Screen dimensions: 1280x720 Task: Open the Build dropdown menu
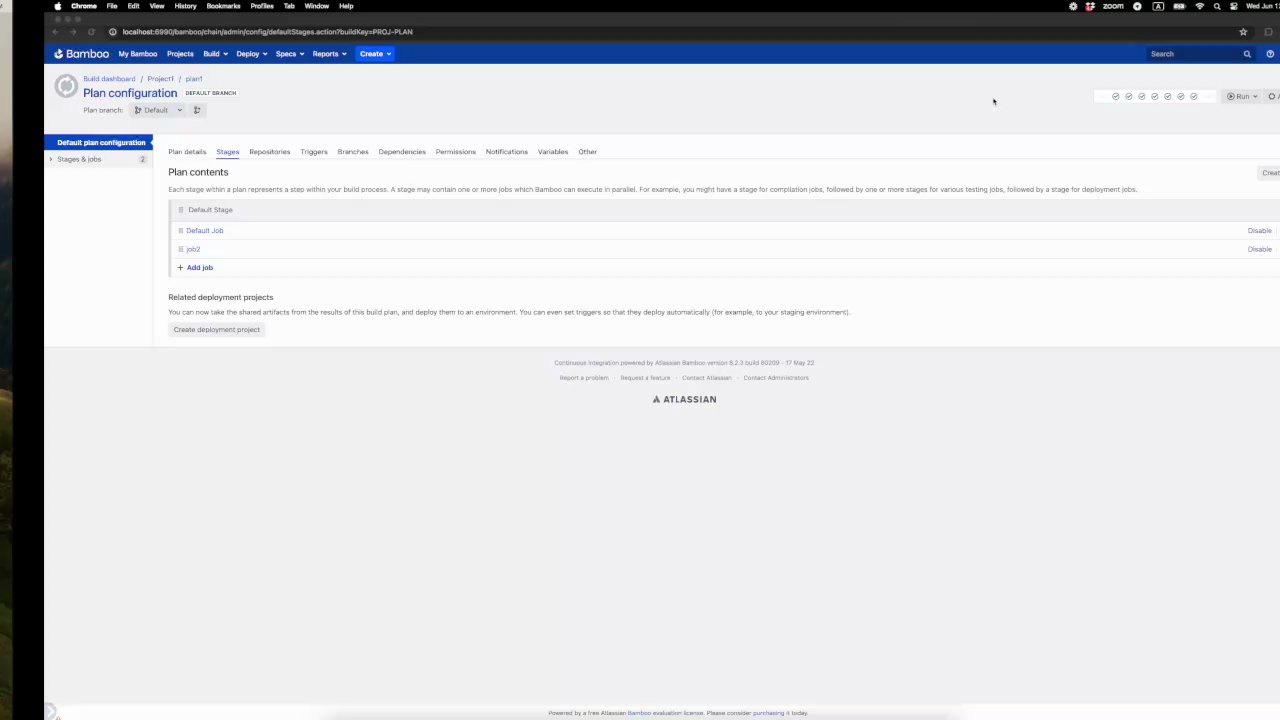215,54
